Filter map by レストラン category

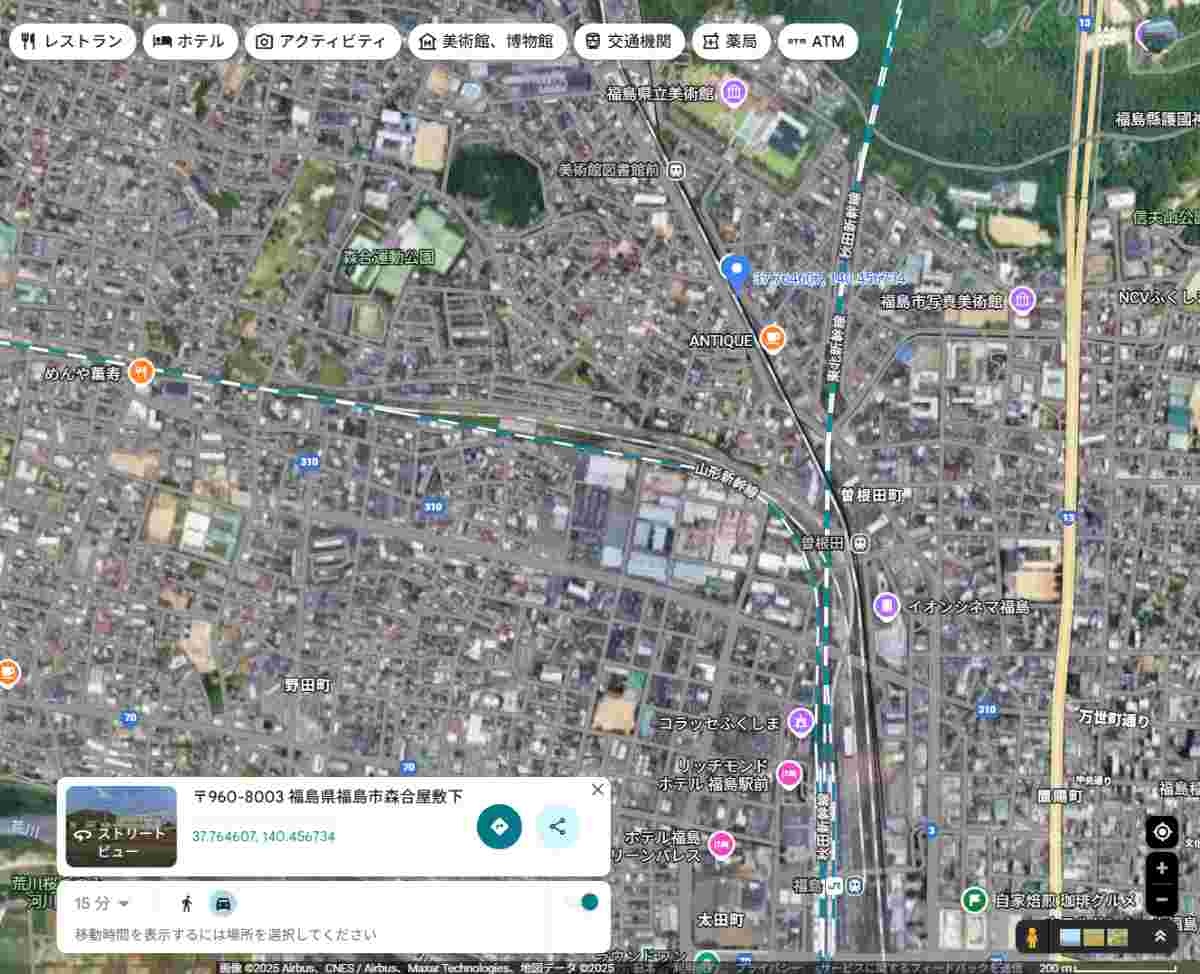point(73,42)
